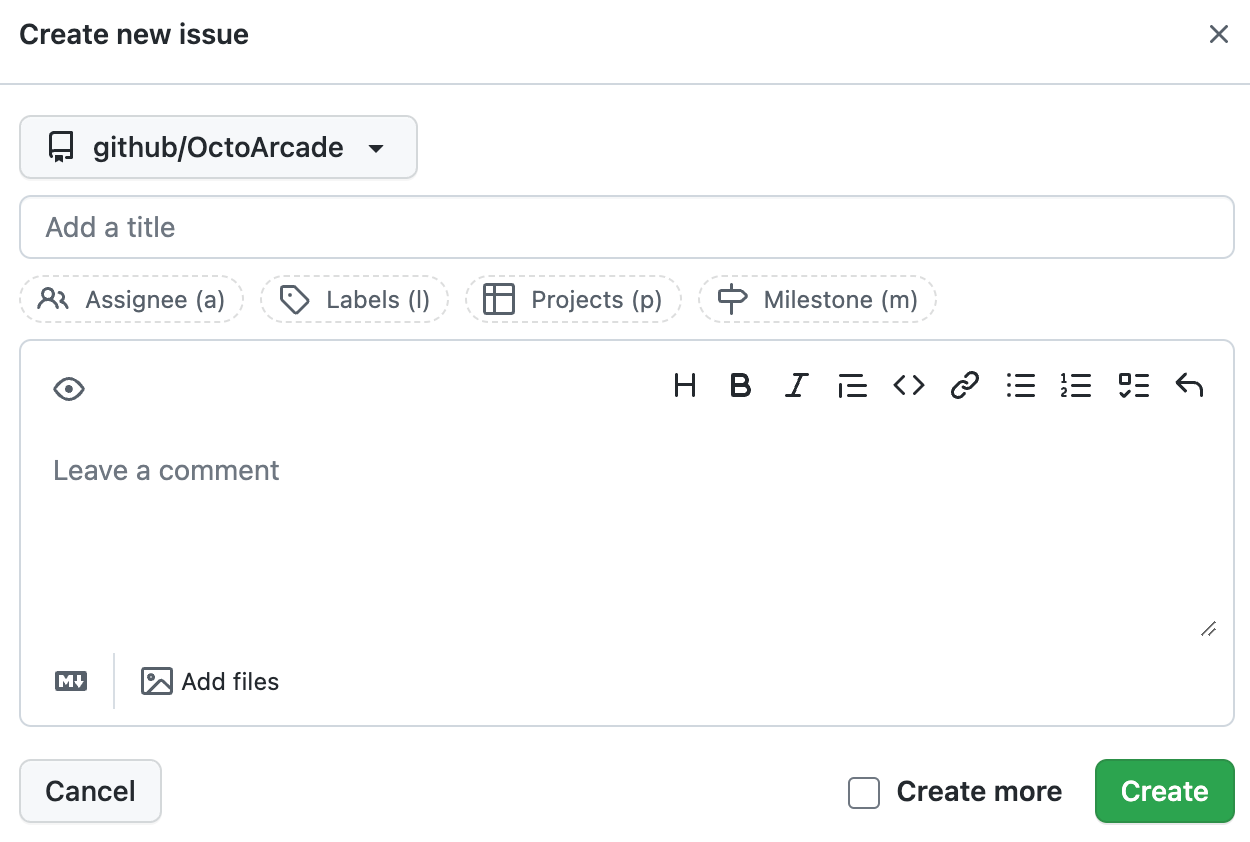
Task: Insert a blockquote
Action: click(x=852, y=386)
